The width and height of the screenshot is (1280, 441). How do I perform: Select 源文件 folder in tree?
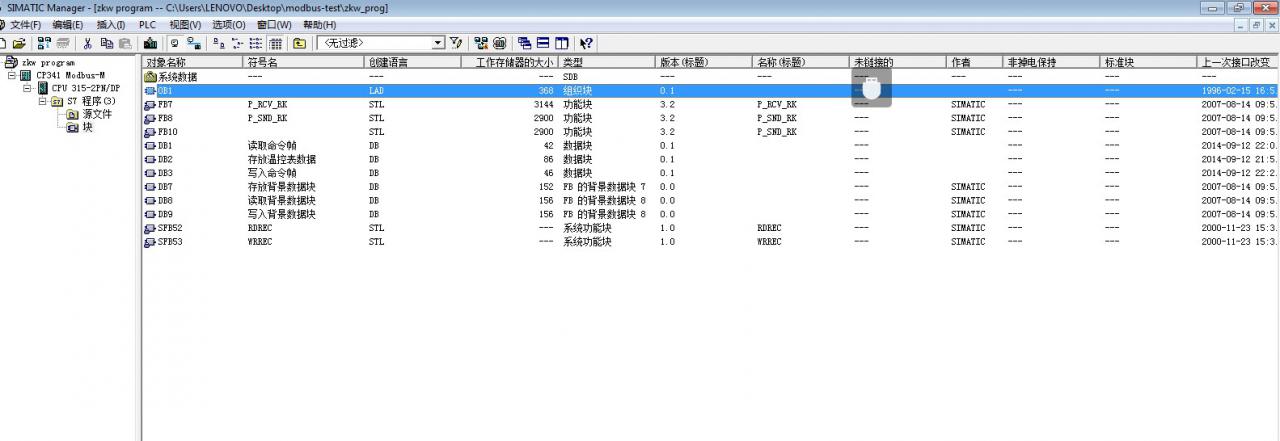tap(97, 114)
